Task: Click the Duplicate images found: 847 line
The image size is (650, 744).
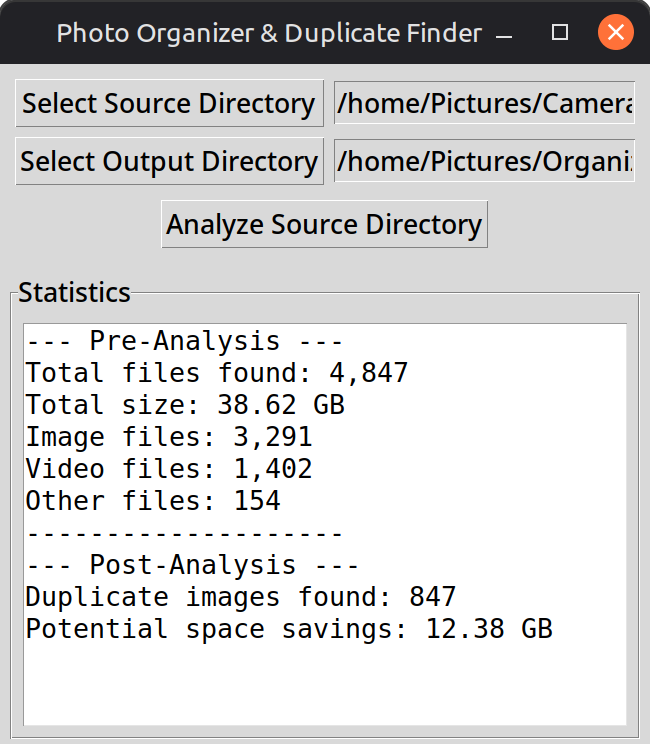Action: pos(240,597)
